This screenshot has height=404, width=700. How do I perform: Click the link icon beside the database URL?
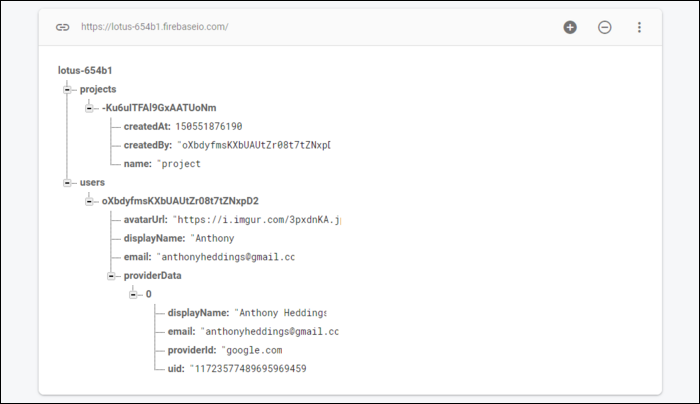(62, 27)
